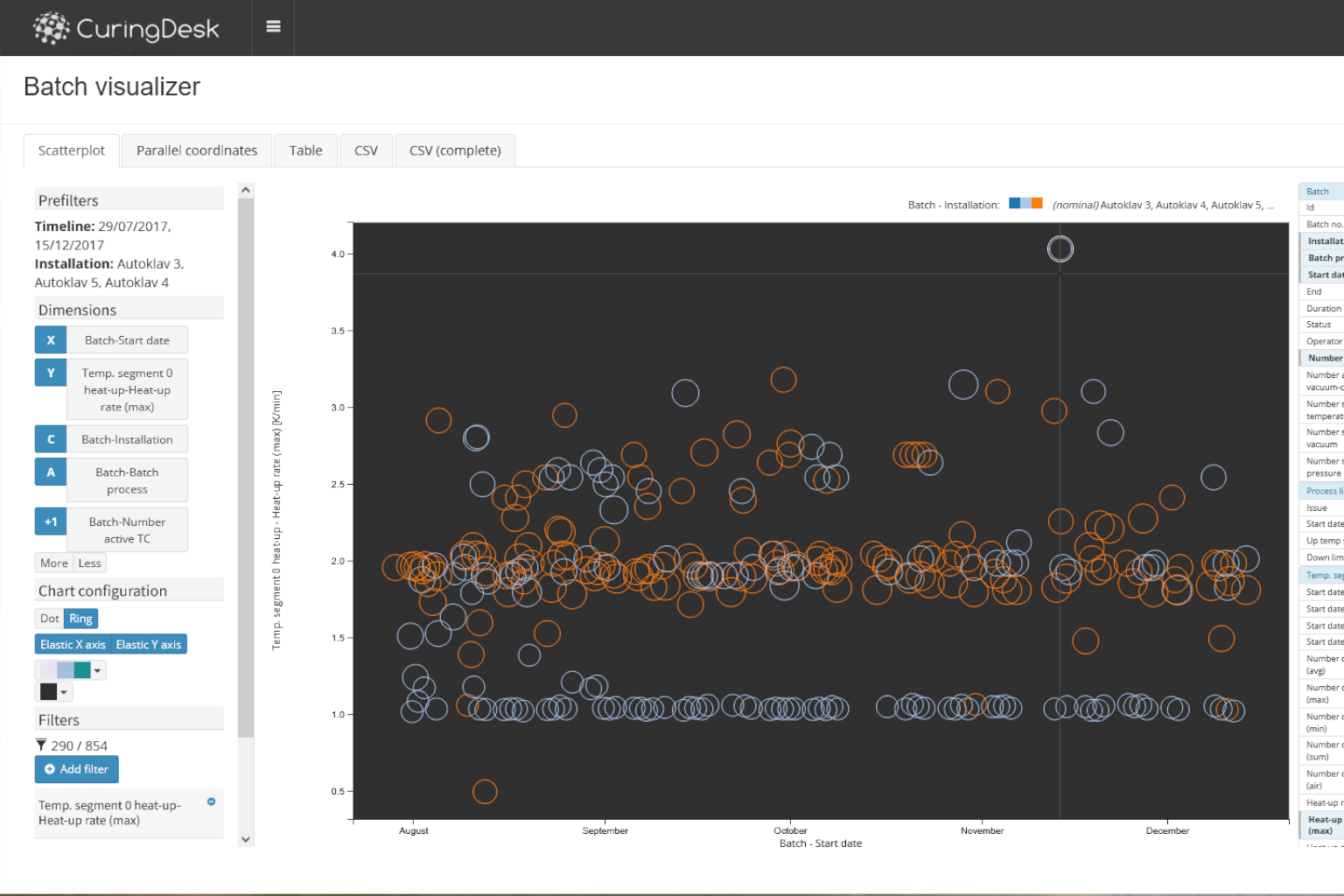Image resolution: width=1344 pixels, height=896 pixels.
Task: Click the C color dimension badge
Action: coord(51,439)
